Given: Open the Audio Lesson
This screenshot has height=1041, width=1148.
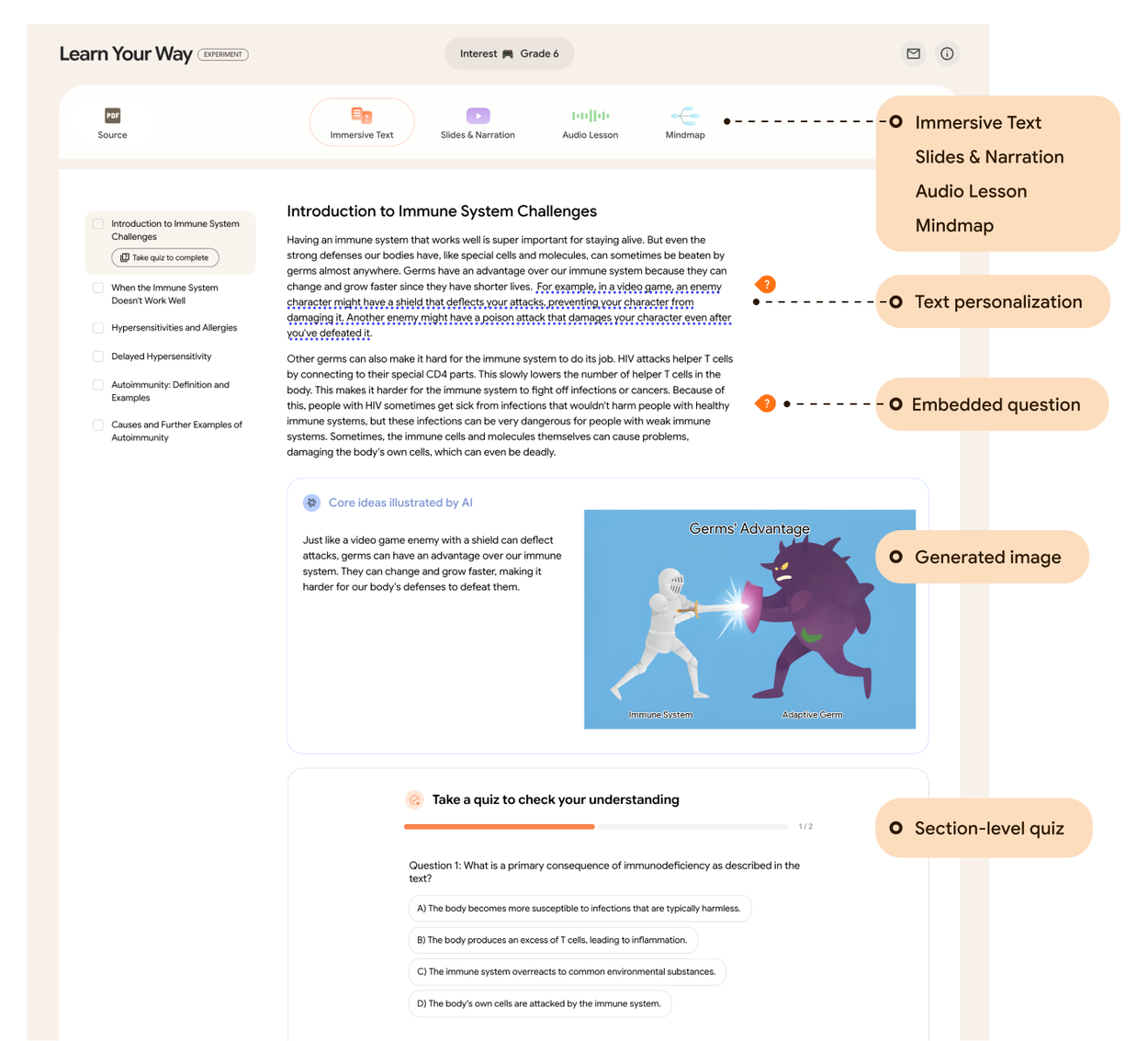Looking at the screenshot, I should click(591, 121).
